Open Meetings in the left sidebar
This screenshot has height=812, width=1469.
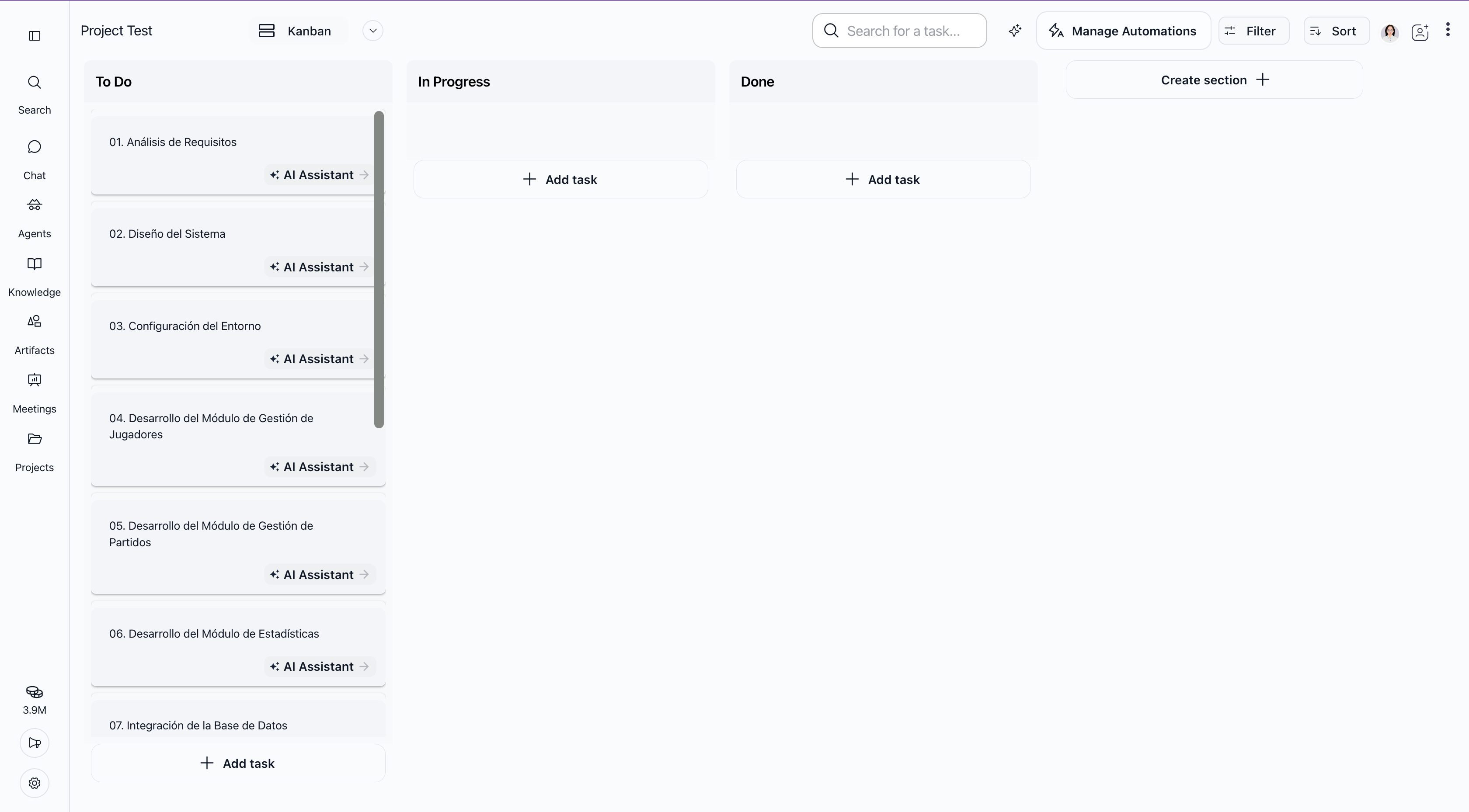(34, 394)
